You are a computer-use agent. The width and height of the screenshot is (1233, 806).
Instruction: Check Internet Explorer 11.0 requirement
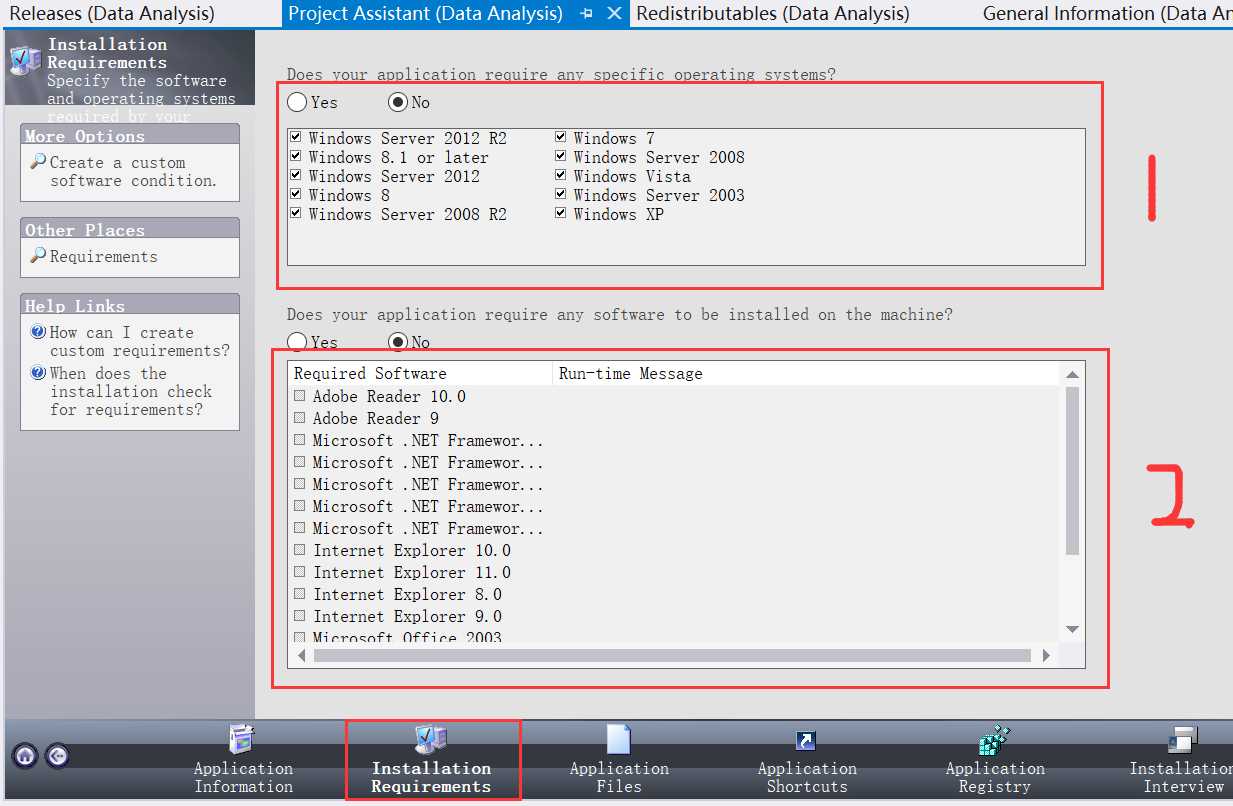pyautogui.click(x=300, y=572)
